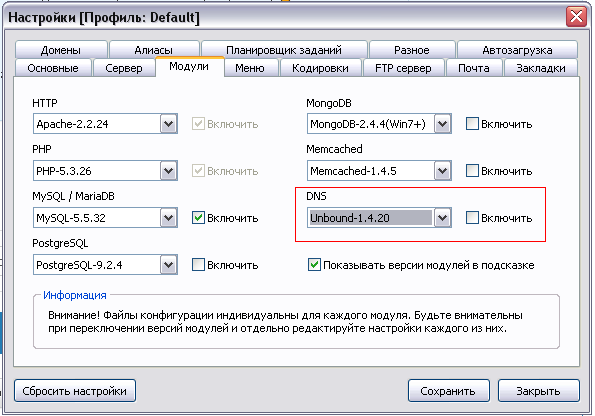Enable the Memcached module checkbox
The image size is (595, 416).
(472, 171)
